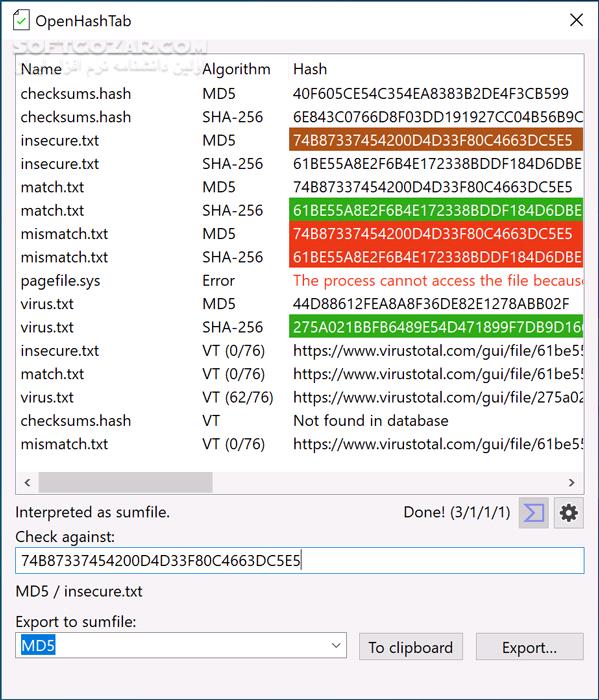The width and height of the screenshot is (599, 700).
Task: Click the checksums.hash SHA-256 value 6E843C07...
Action: click(x=438, y=117)
